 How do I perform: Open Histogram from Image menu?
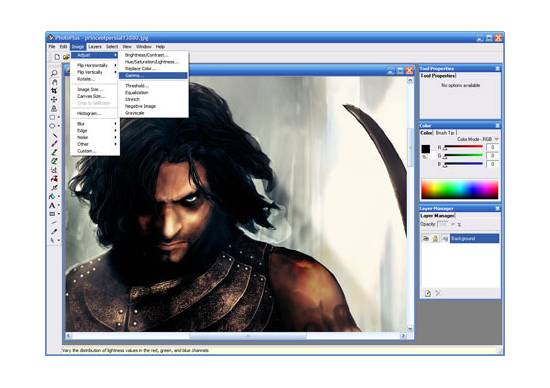tap(95, 114)
